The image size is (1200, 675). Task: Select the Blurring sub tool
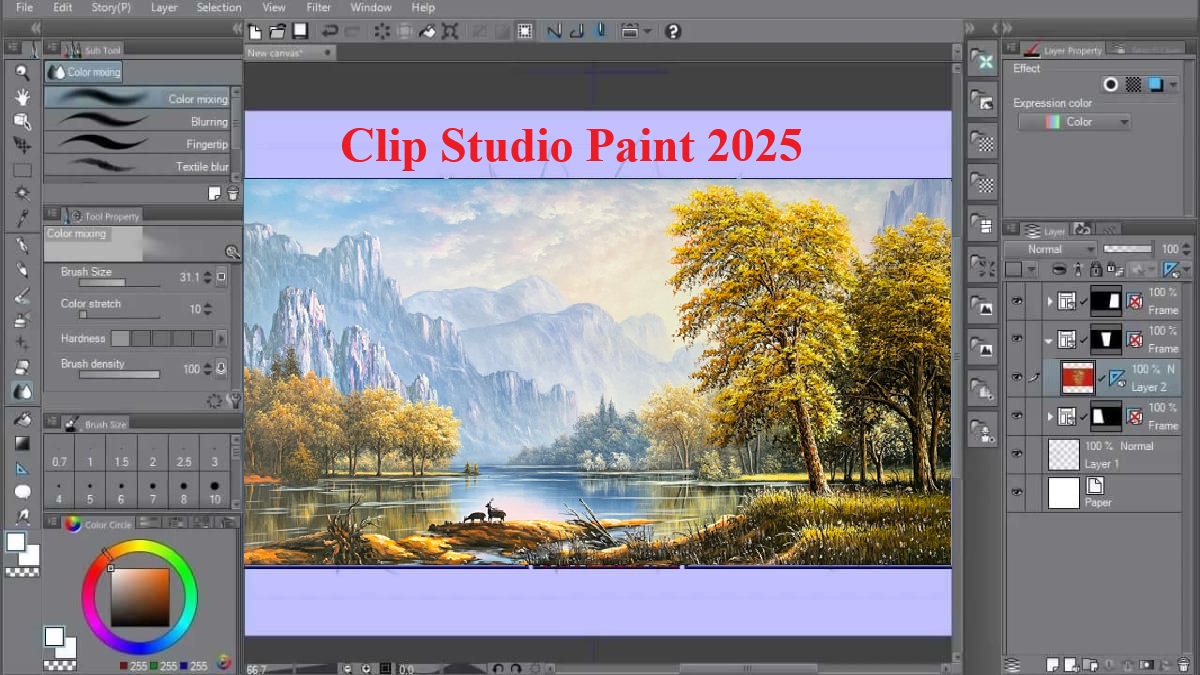click(140, 121)
